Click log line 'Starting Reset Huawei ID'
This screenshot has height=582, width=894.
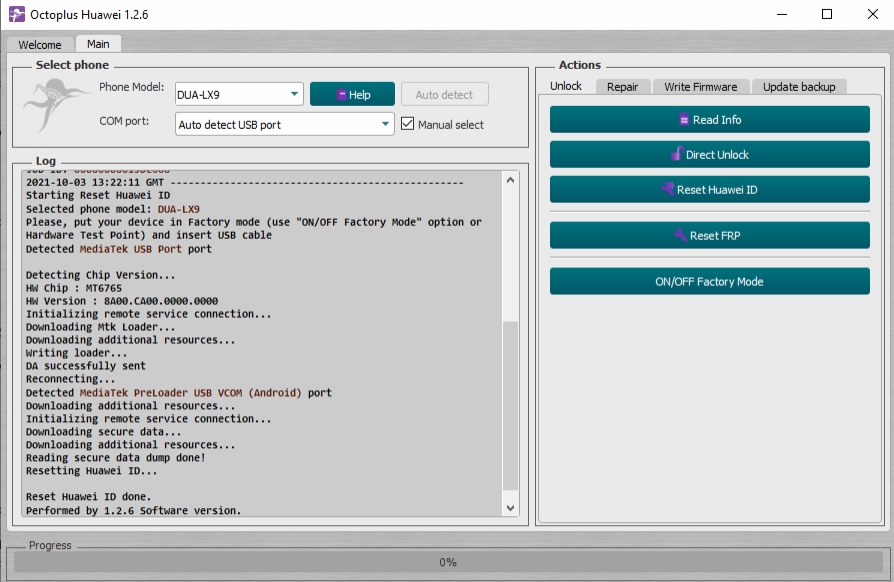[x=97, y=195]
